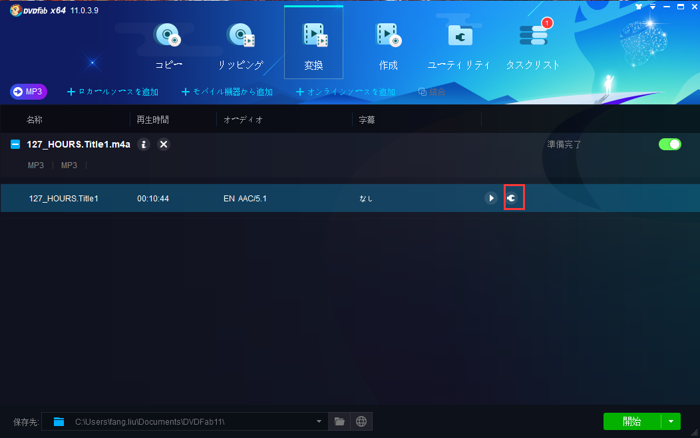This screenshot has height=438, width=700.
Task: Open the shirt skin icon in title bar
Action: pos(638,7)
